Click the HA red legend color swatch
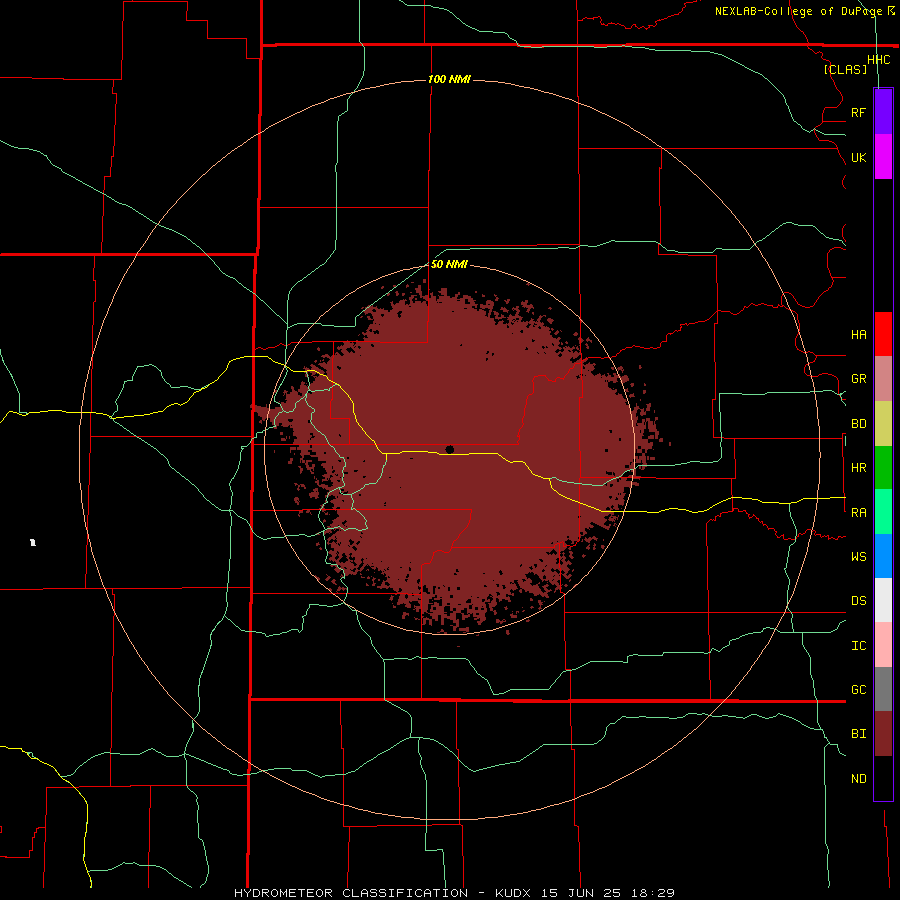This screenshot has width=900, height=900. [x=883, y=334]
